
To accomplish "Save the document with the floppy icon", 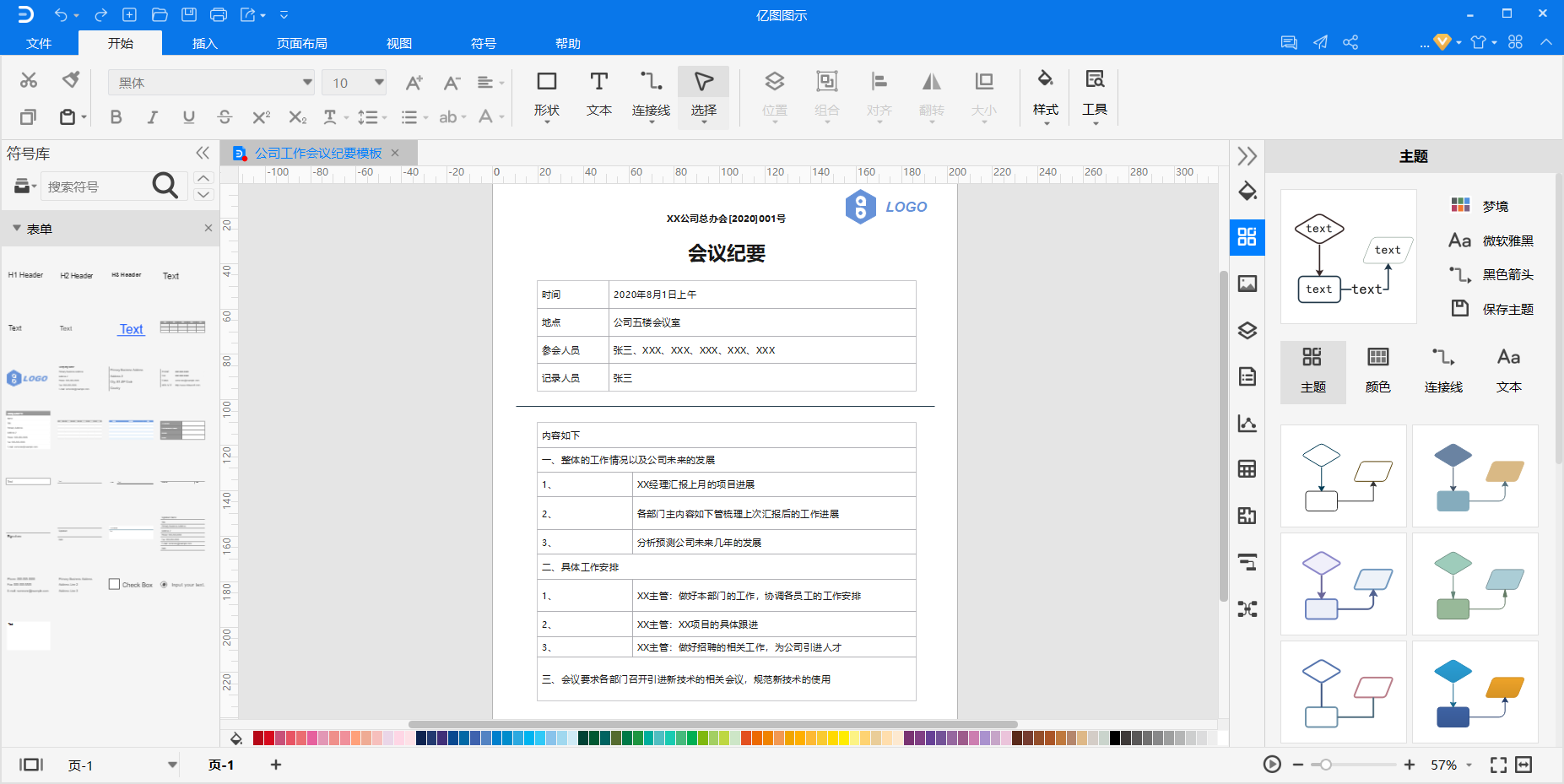I will [x=189, y=15].
